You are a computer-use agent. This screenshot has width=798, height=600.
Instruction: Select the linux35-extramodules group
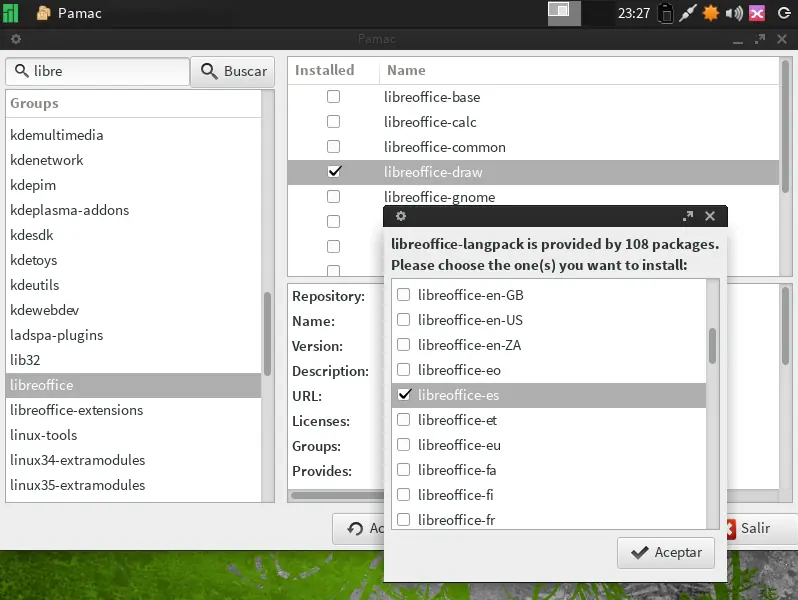click(x=133, y=485)
